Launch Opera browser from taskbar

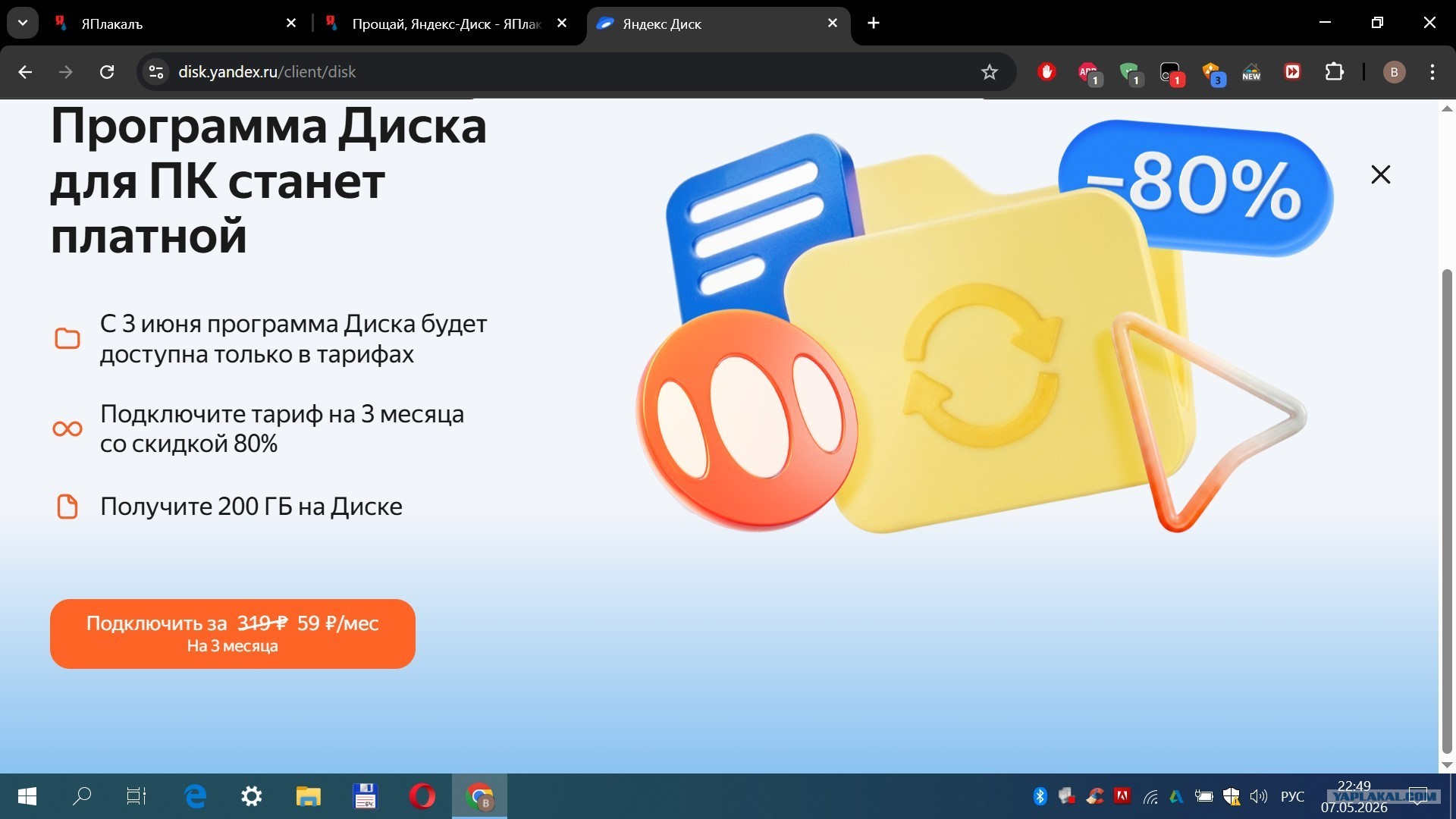point(422,796)
